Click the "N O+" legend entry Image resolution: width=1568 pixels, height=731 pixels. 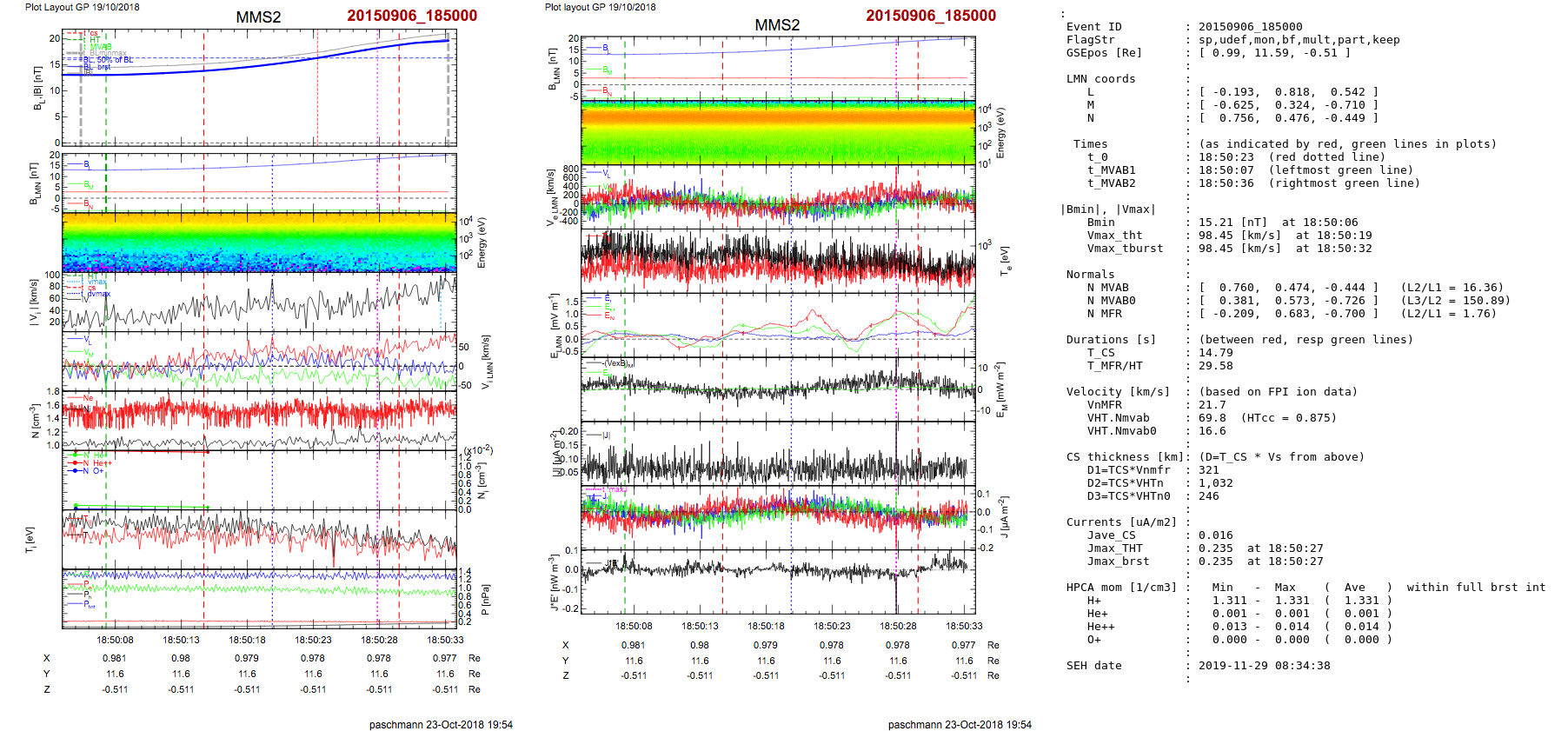[x=88, y=471]
